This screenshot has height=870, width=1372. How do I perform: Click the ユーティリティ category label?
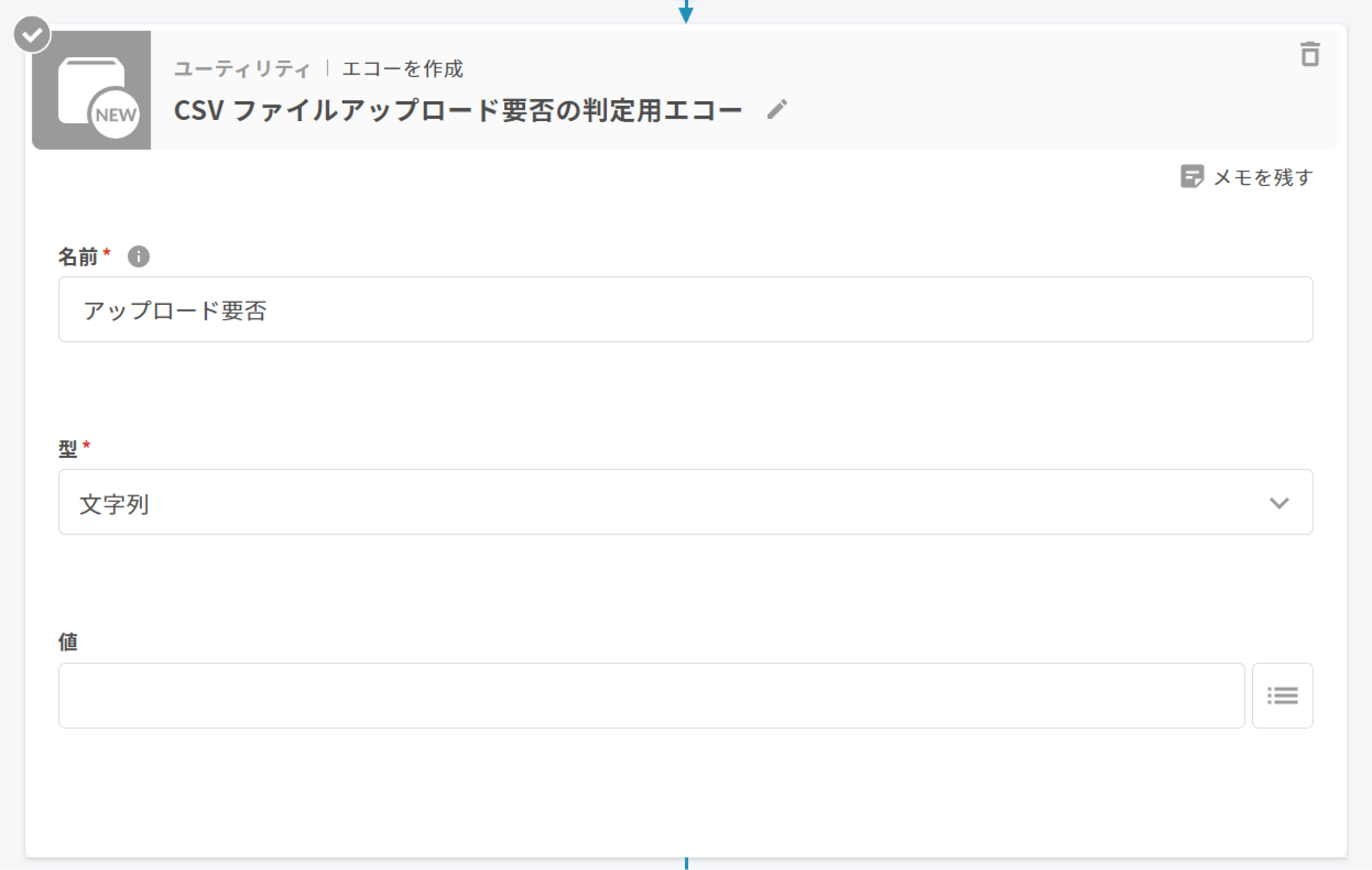pyautogui.click(x=242, y=69)
